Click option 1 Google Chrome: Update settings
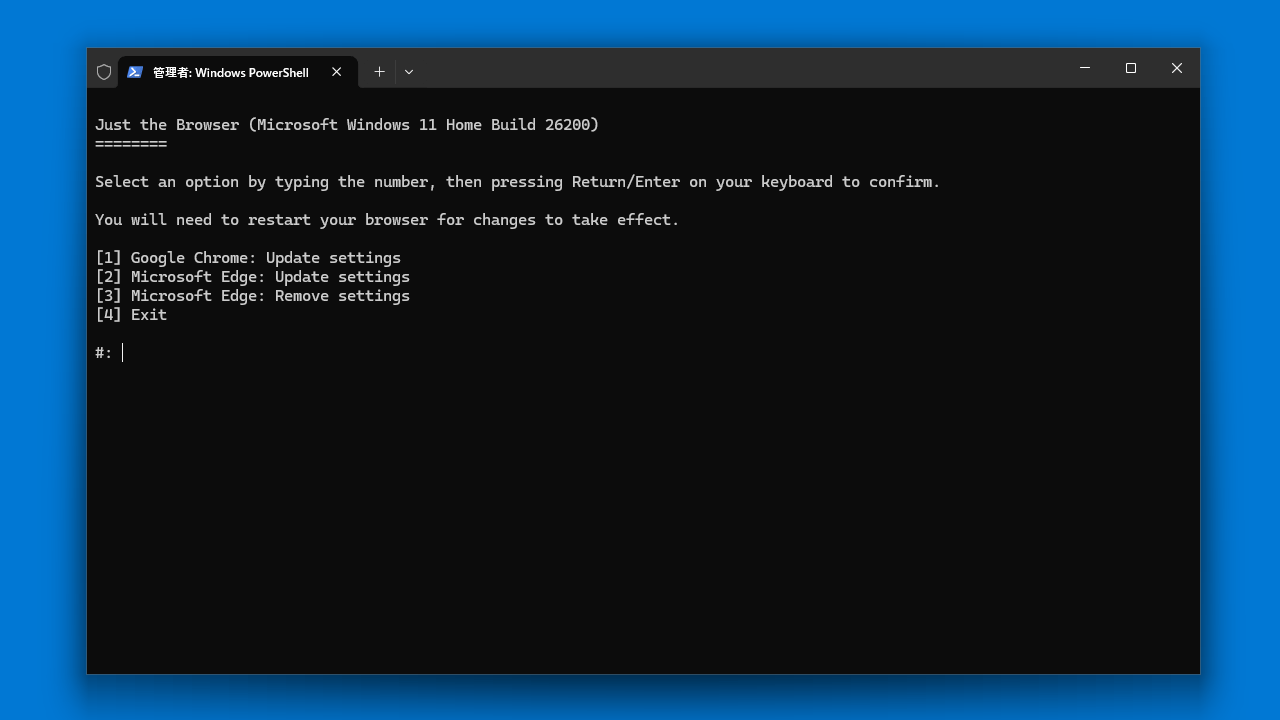 248,258
